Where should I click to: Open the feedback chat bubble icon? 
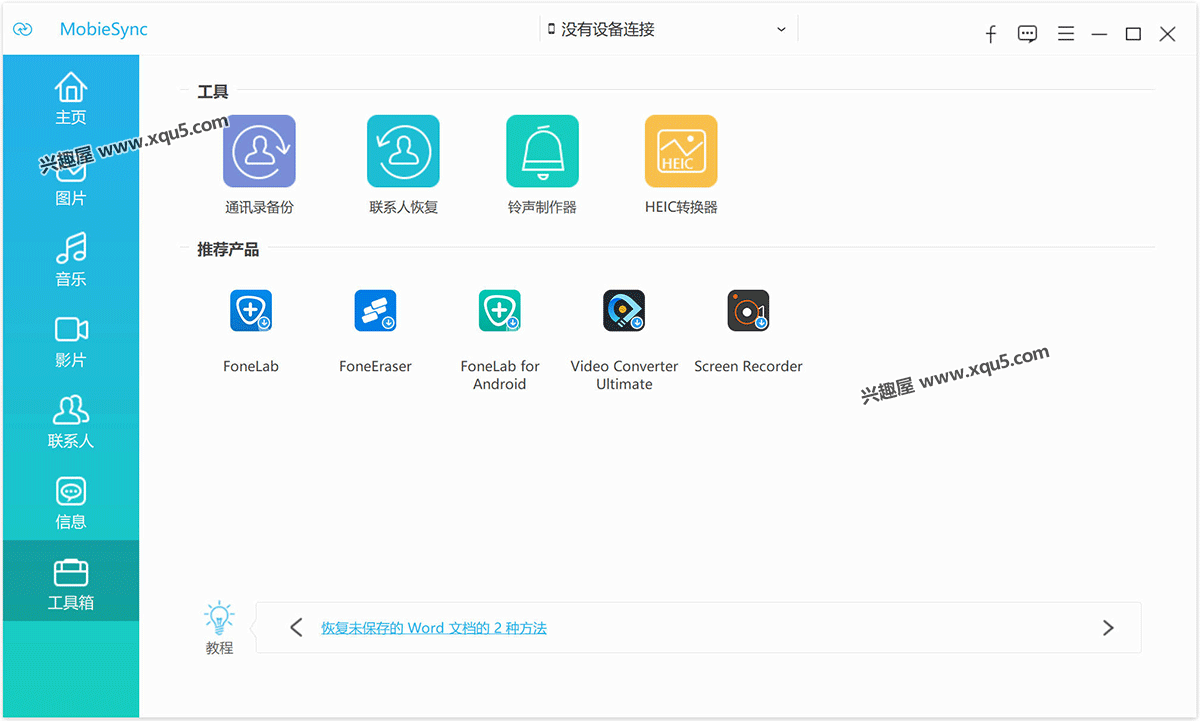[1027, 34]
